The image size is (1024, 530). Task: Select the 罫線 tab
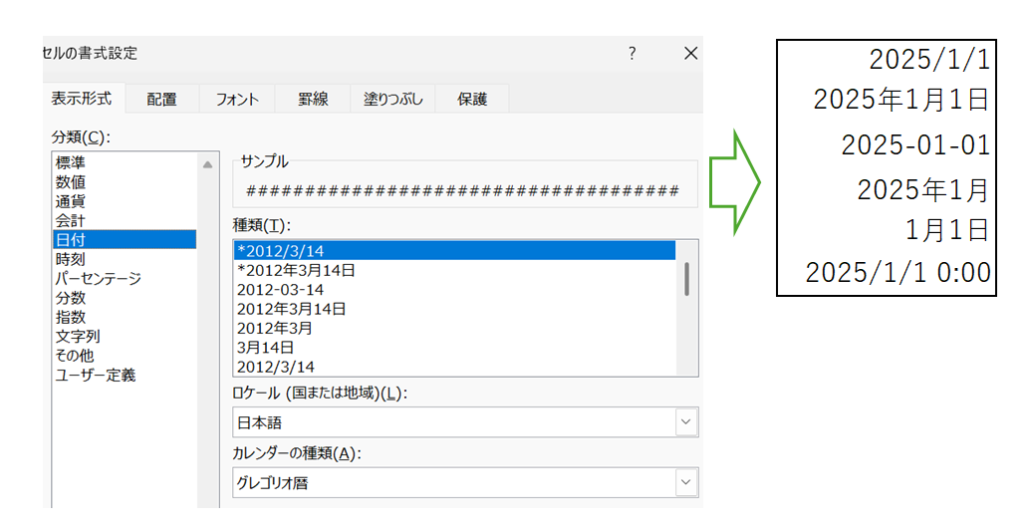[x=313, y=99]
